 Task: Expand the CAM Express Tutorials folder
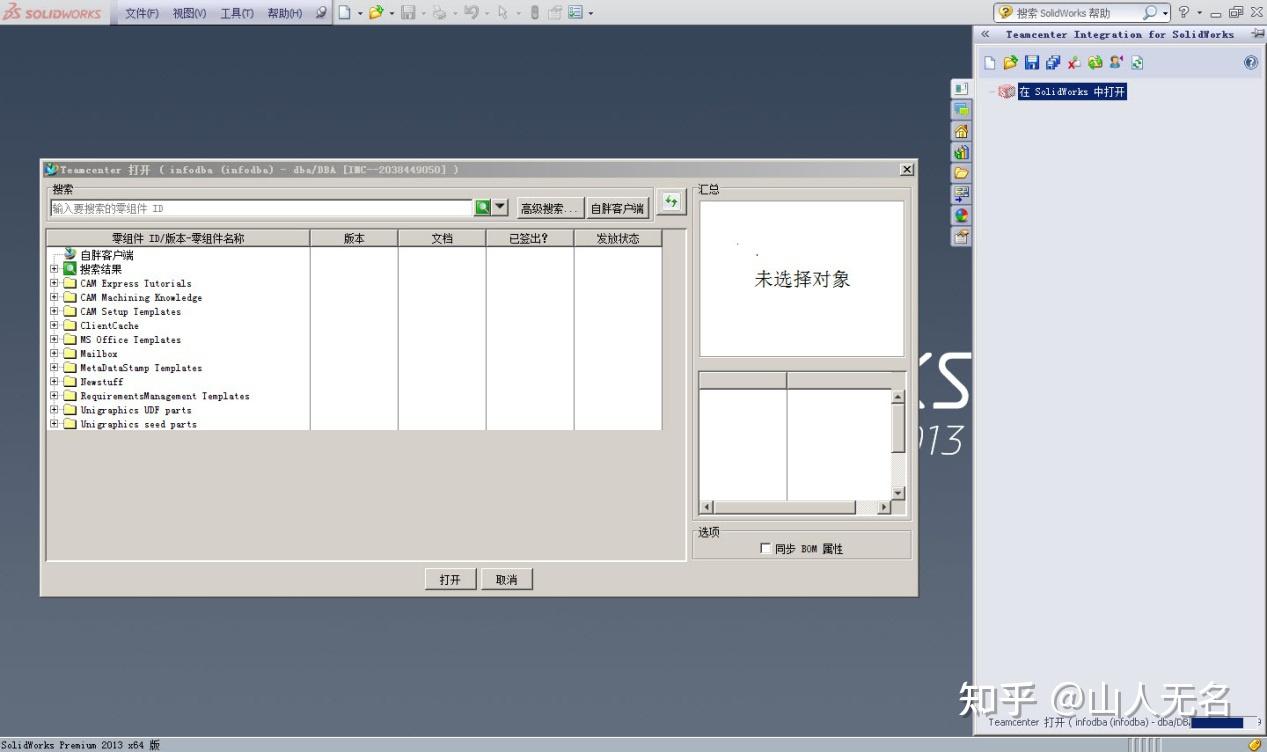coord(53,283)
